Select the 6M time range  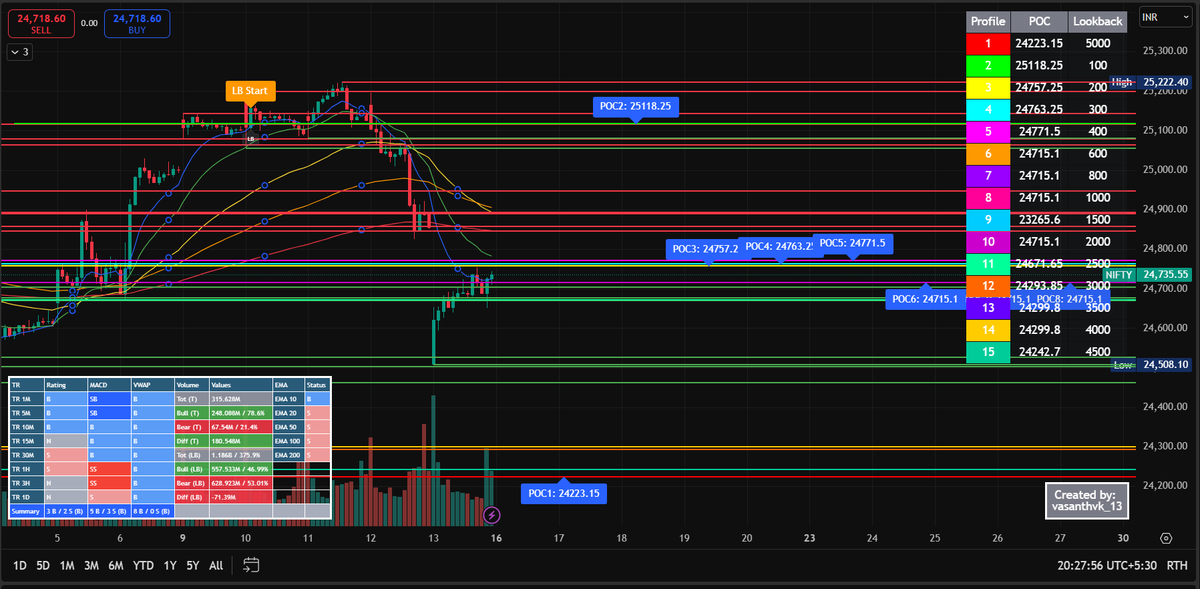pyautogui.click(x=116, y=565)
